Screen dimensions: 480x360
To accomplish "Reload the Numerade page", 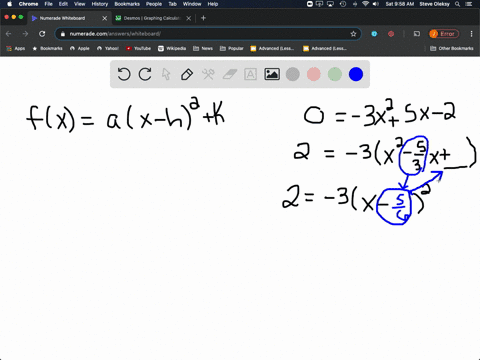I will (x=42, y=34).
